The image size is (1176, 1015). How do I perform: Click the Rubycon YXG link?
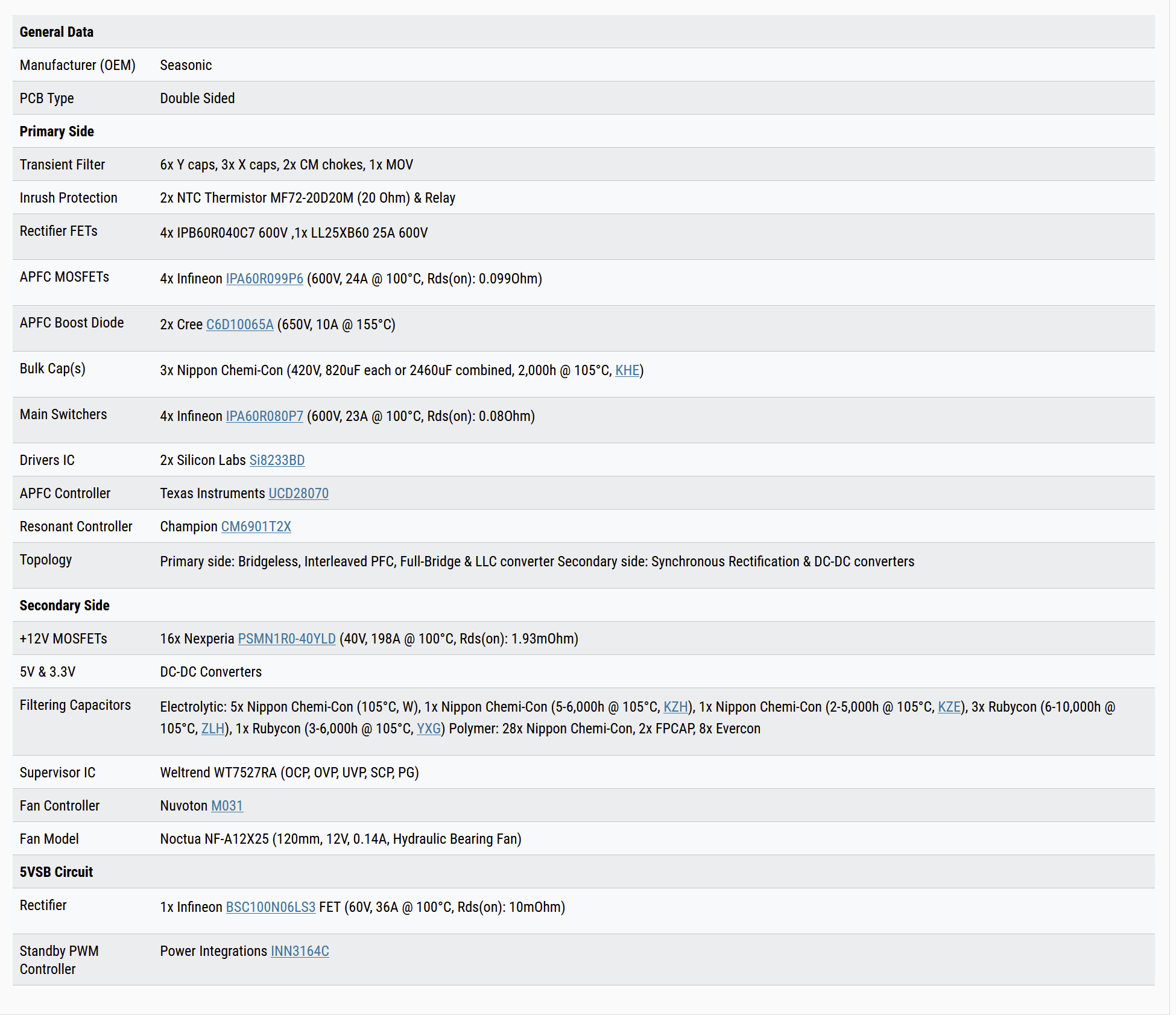point(428,729)
